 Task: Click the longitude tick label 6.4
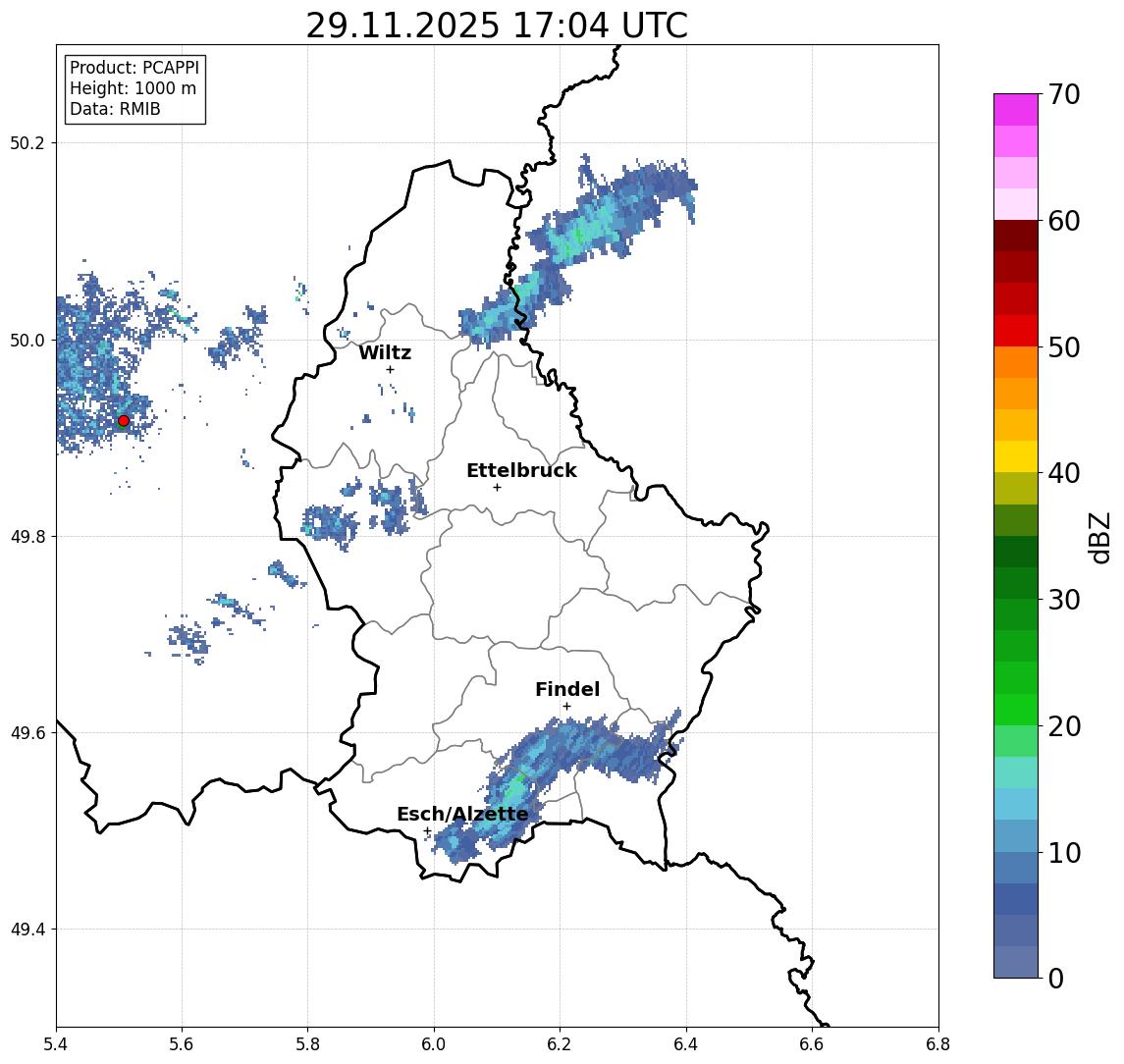click(x=687, y=1044)
